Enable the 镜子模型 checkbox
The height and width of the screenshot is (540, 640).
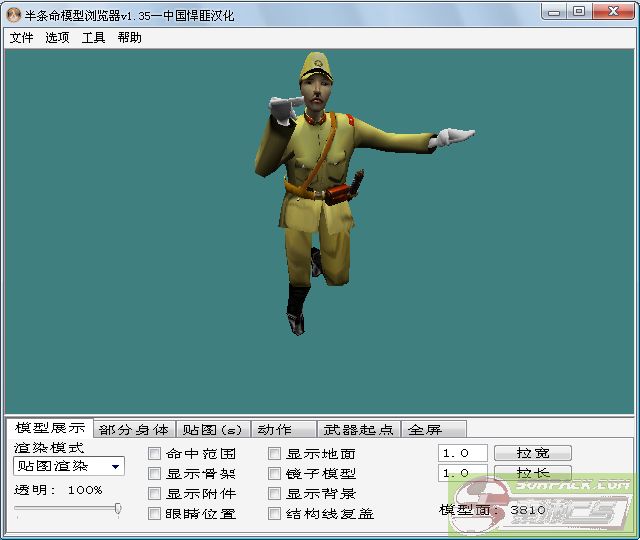tap(275, 474)
